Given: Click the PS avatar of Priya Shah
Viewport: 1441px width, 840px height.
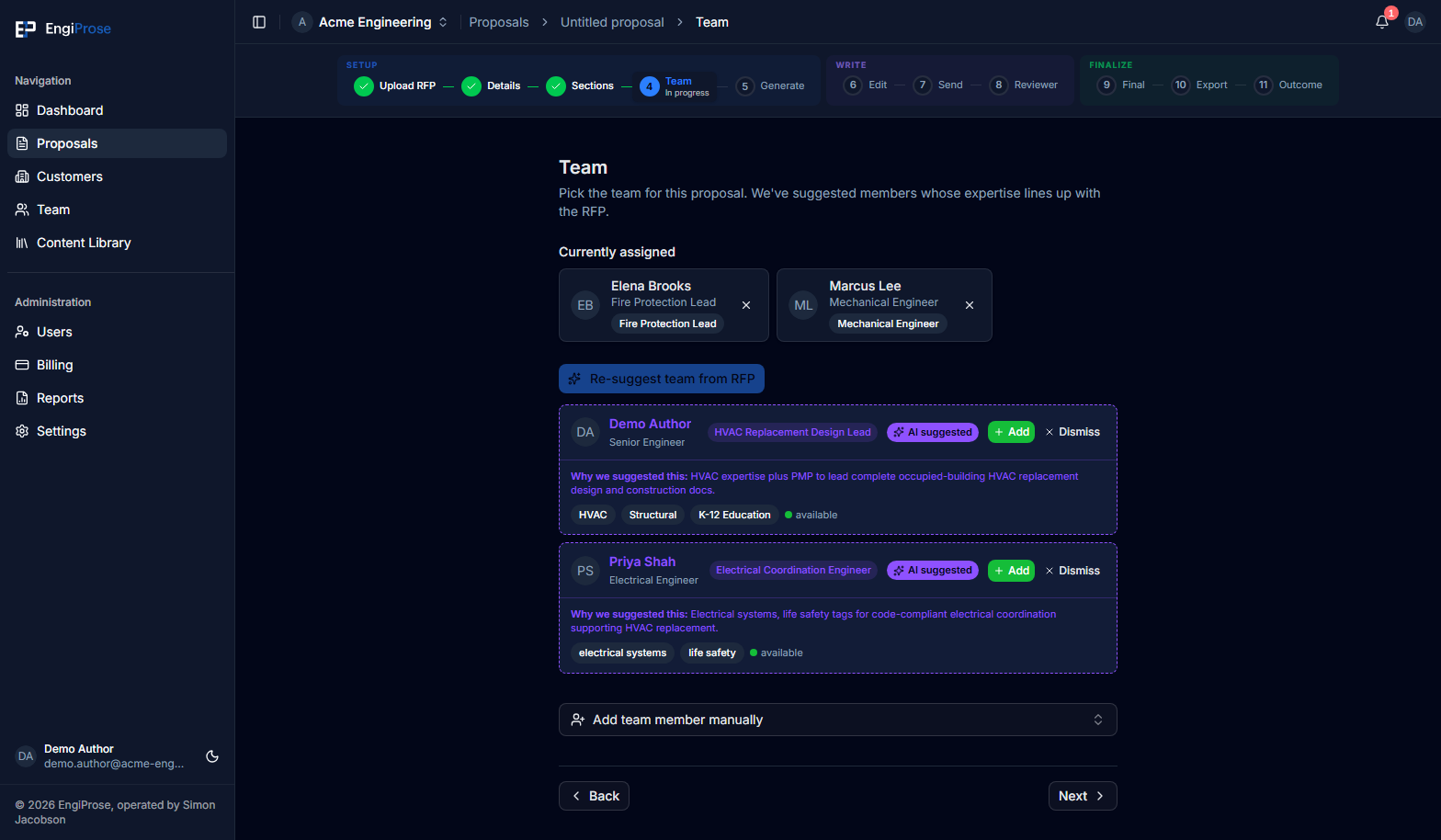Looking at the screenshot, I should tap(585, 571).
